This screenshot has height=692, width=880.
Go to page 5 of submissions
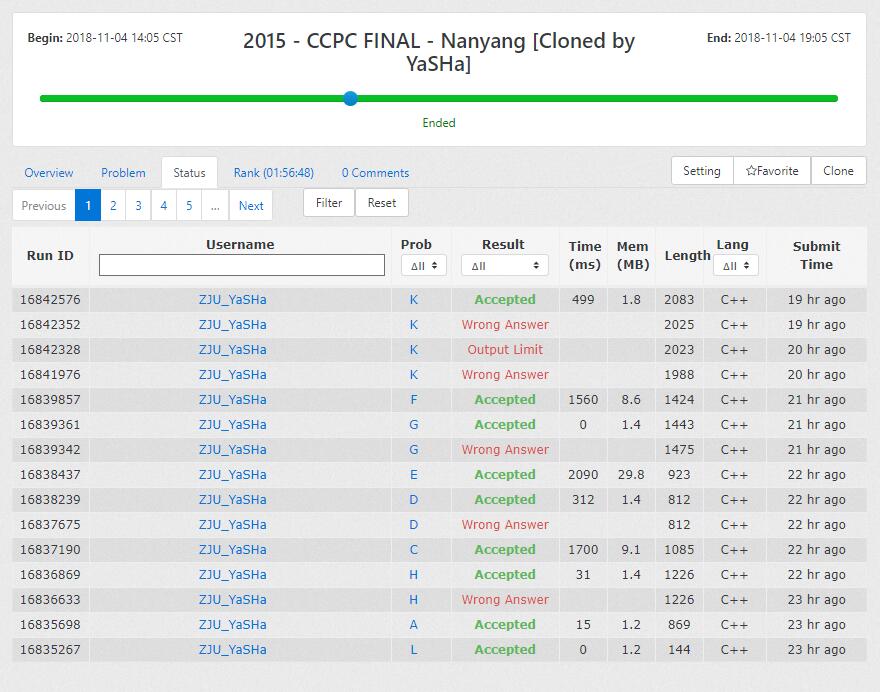189,206
